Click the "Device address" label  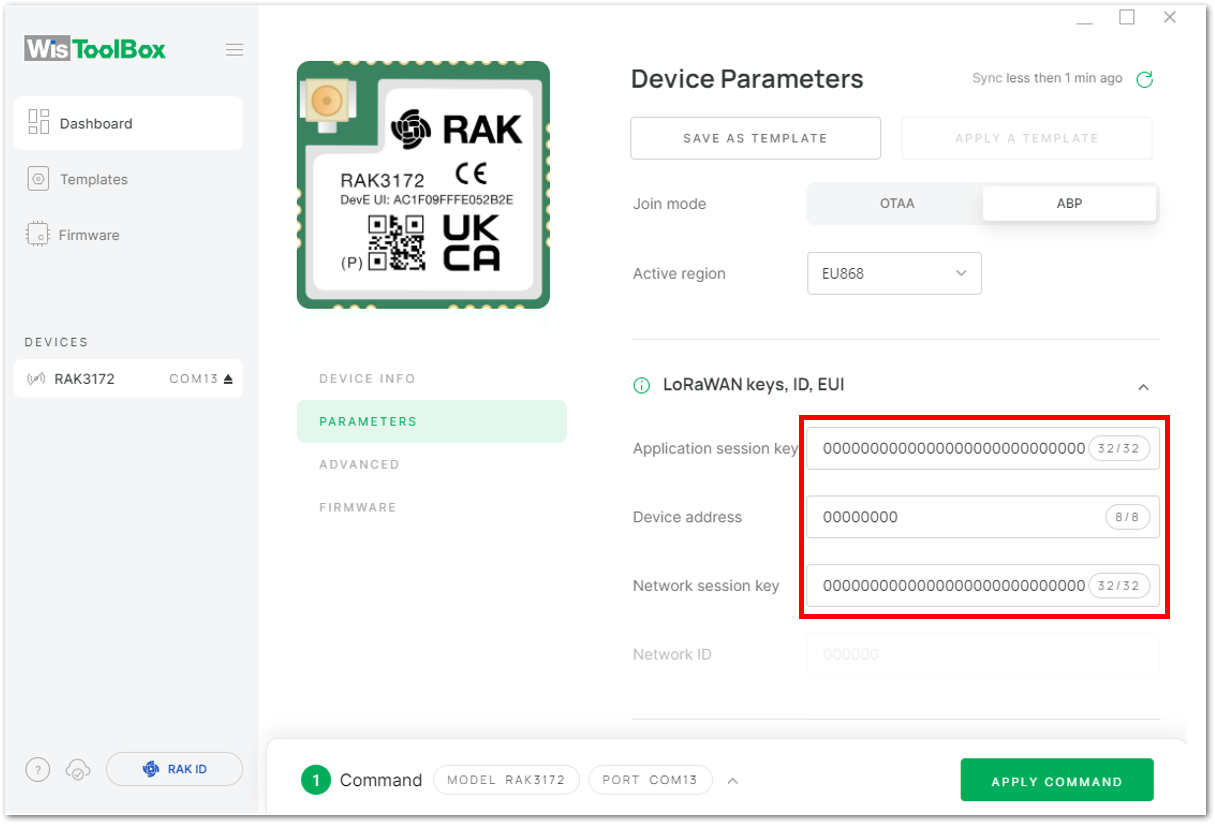pos(687,517)
